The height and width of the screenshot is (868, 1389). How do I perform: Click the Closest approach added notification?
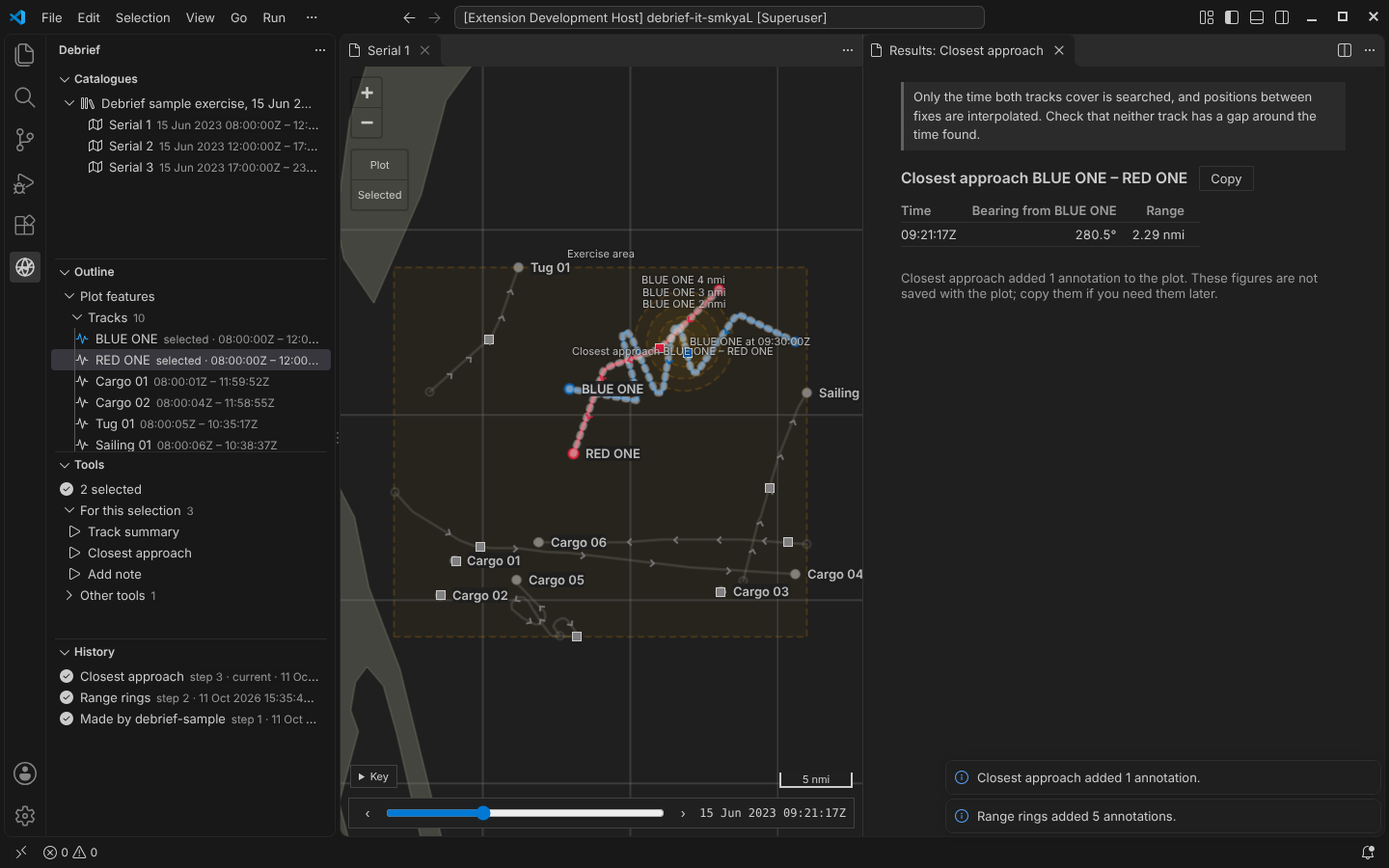(1162, 777)
